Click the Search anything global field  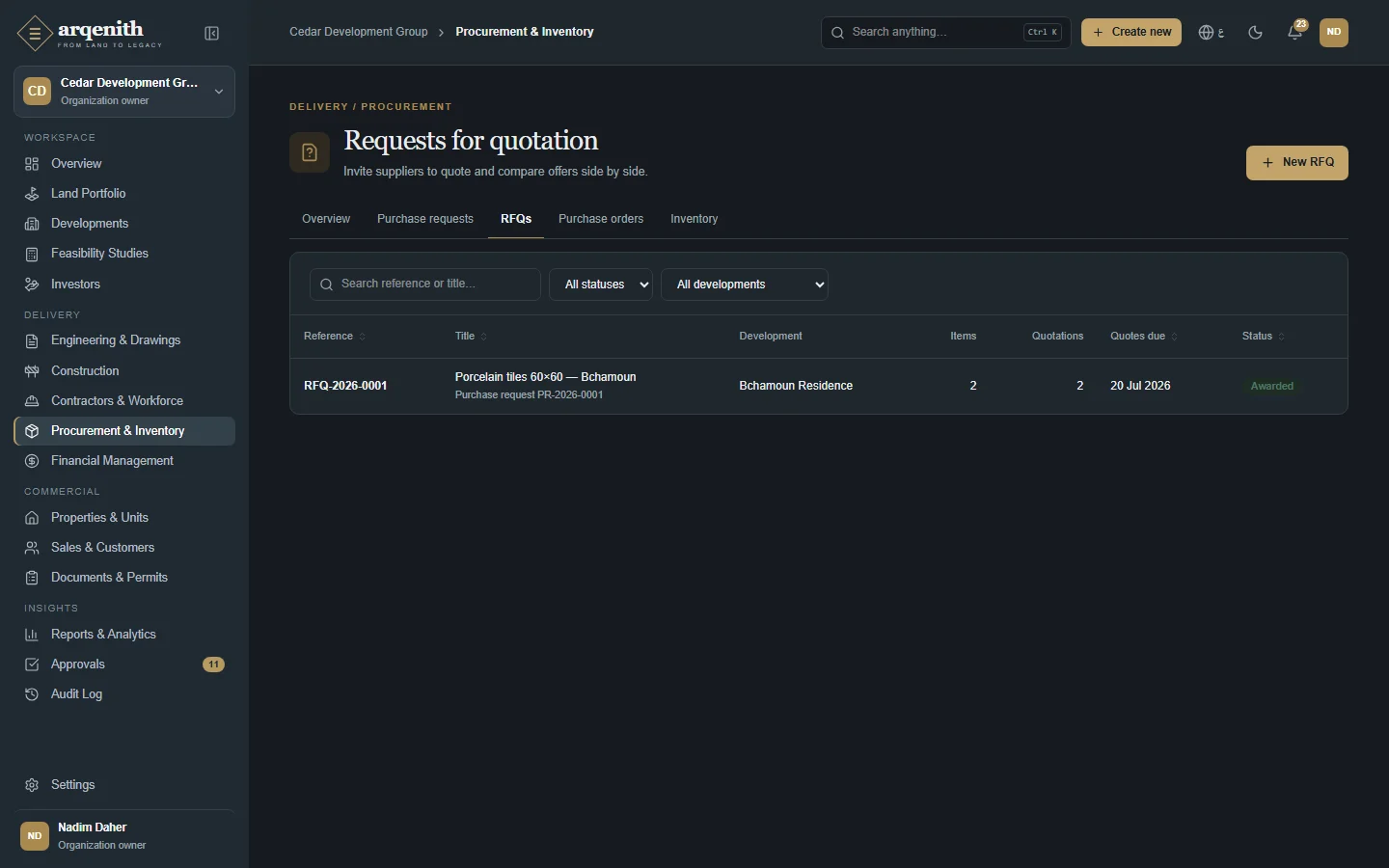coord(946,32)
